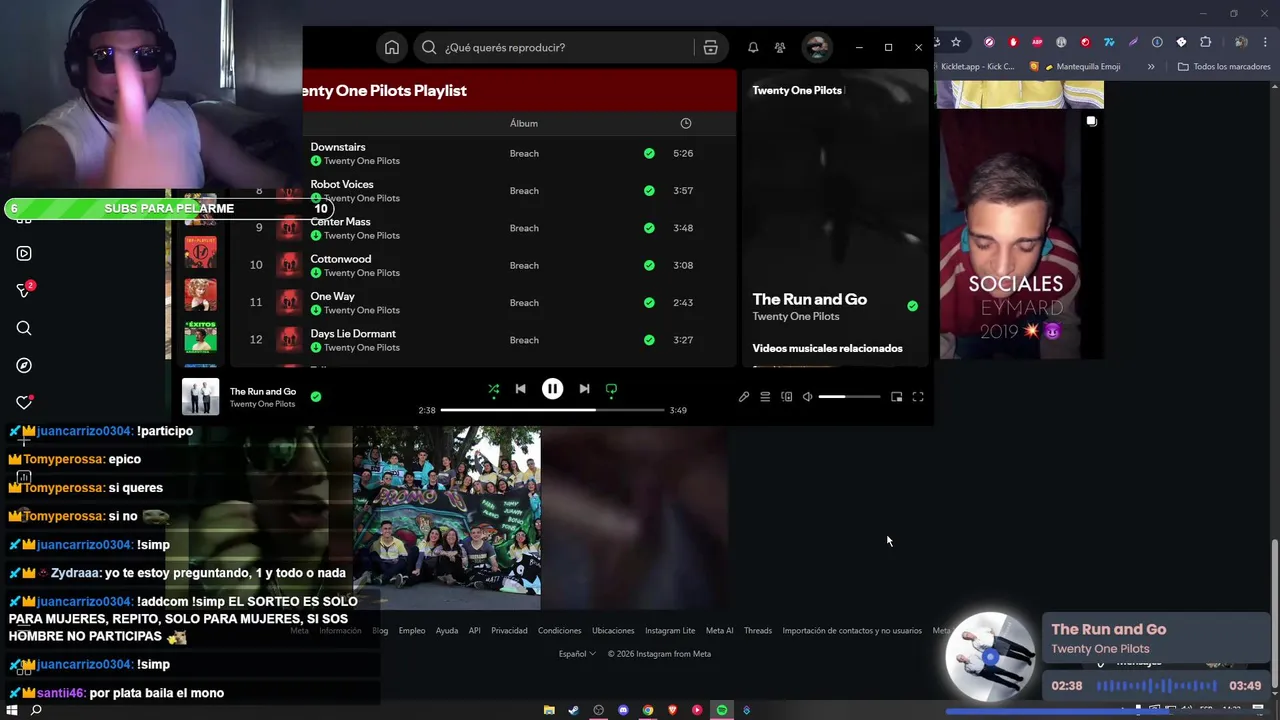Viewport: 1280px width, 720px height.
Task: Open Steam from Windows taskbar
Action: [574, 710]
